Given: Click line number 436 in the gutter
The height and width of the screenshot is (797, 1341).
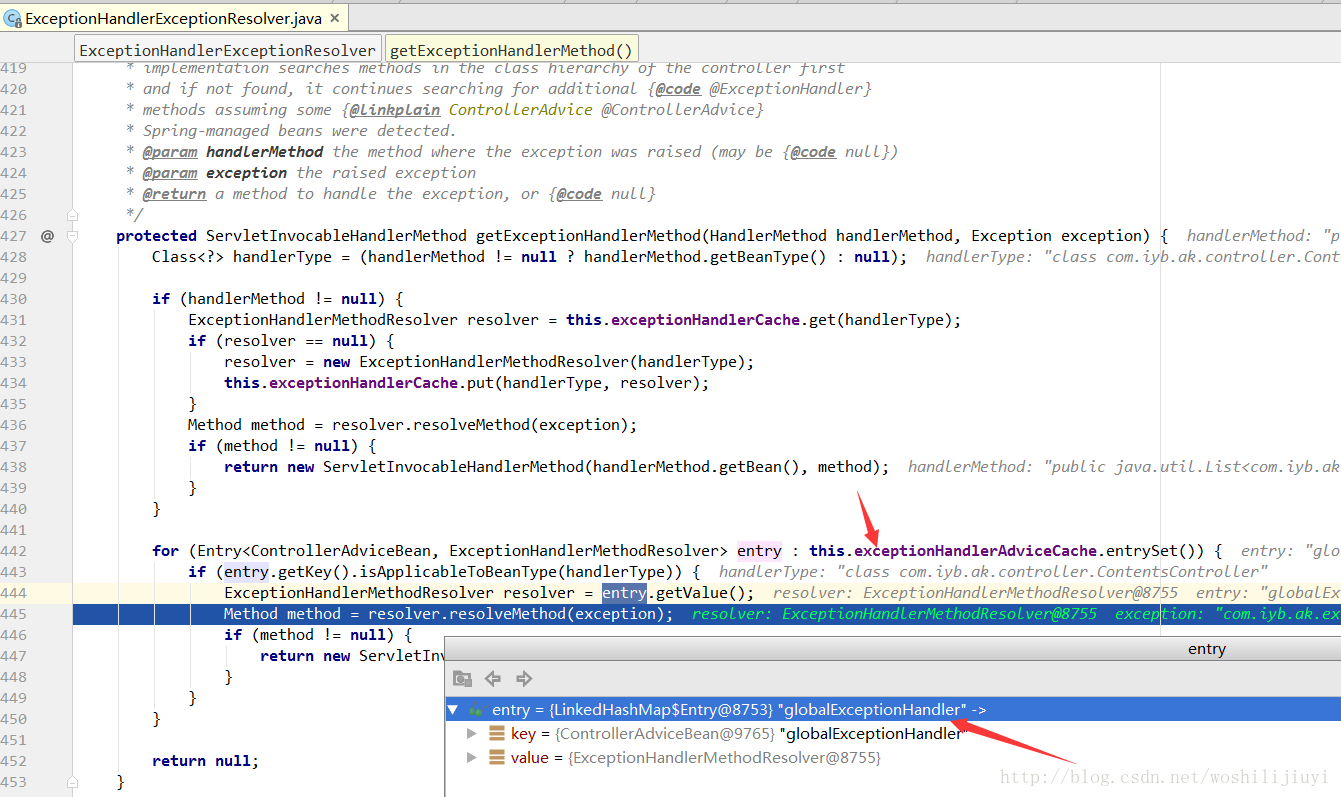Looking at the screenshot, I should click(x=14, y=425).
